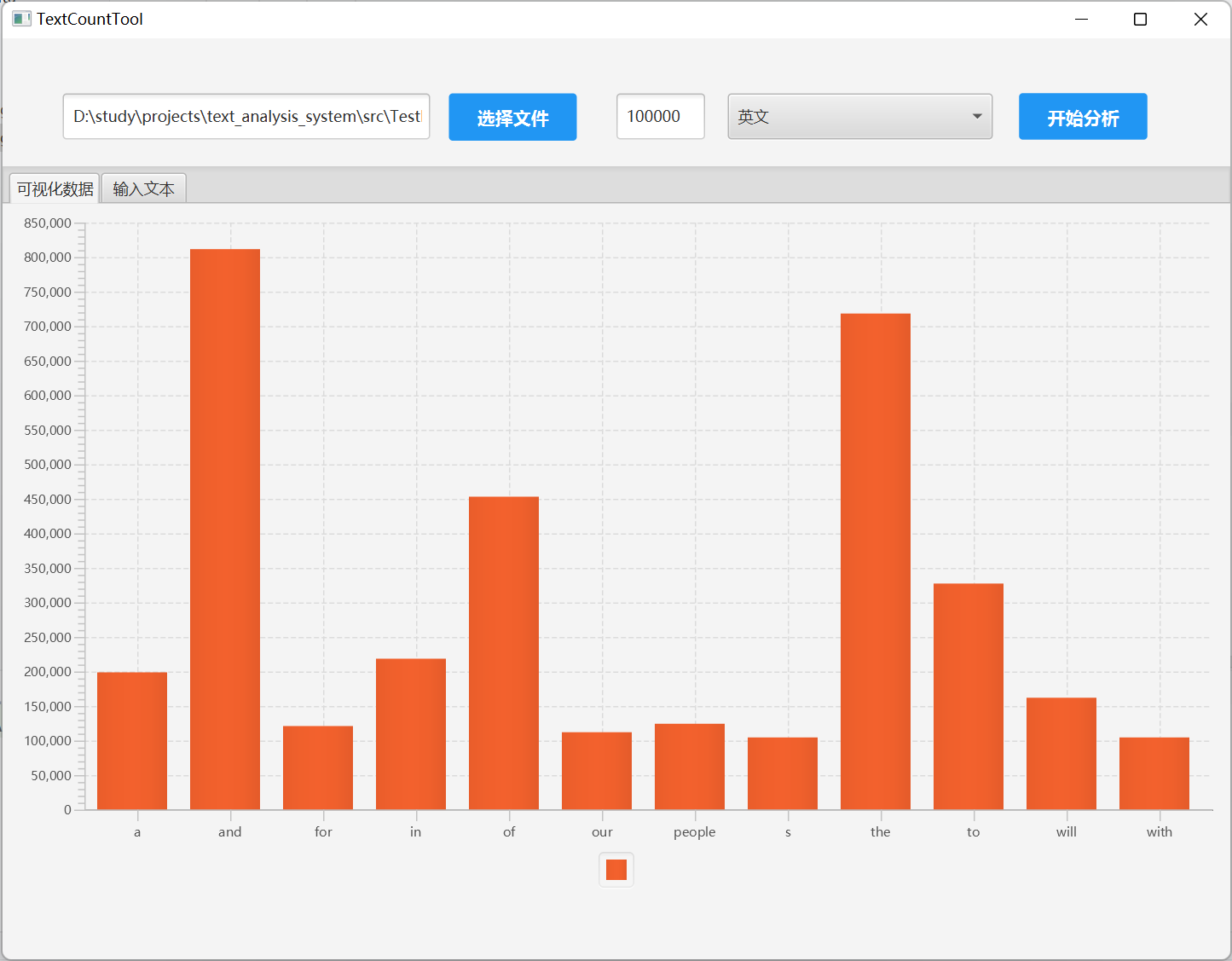
Task: Click the bar for 'to'
Action: click(968, 696)
